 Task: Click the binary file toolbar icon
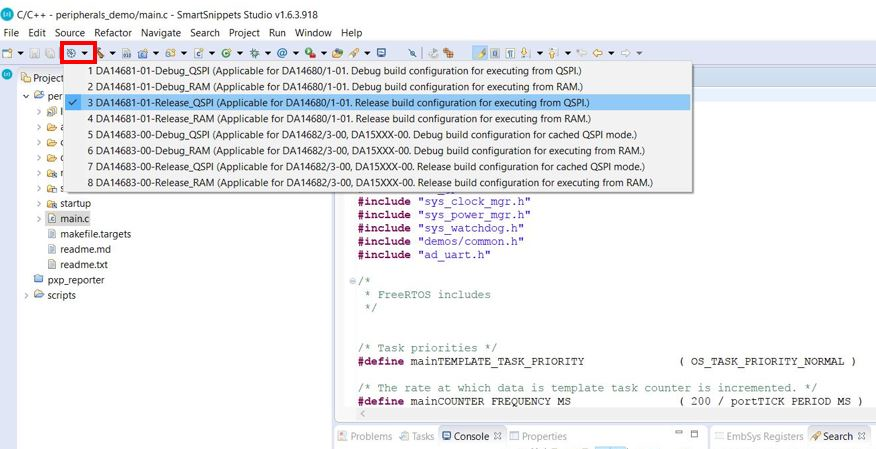tap(127, 53)
